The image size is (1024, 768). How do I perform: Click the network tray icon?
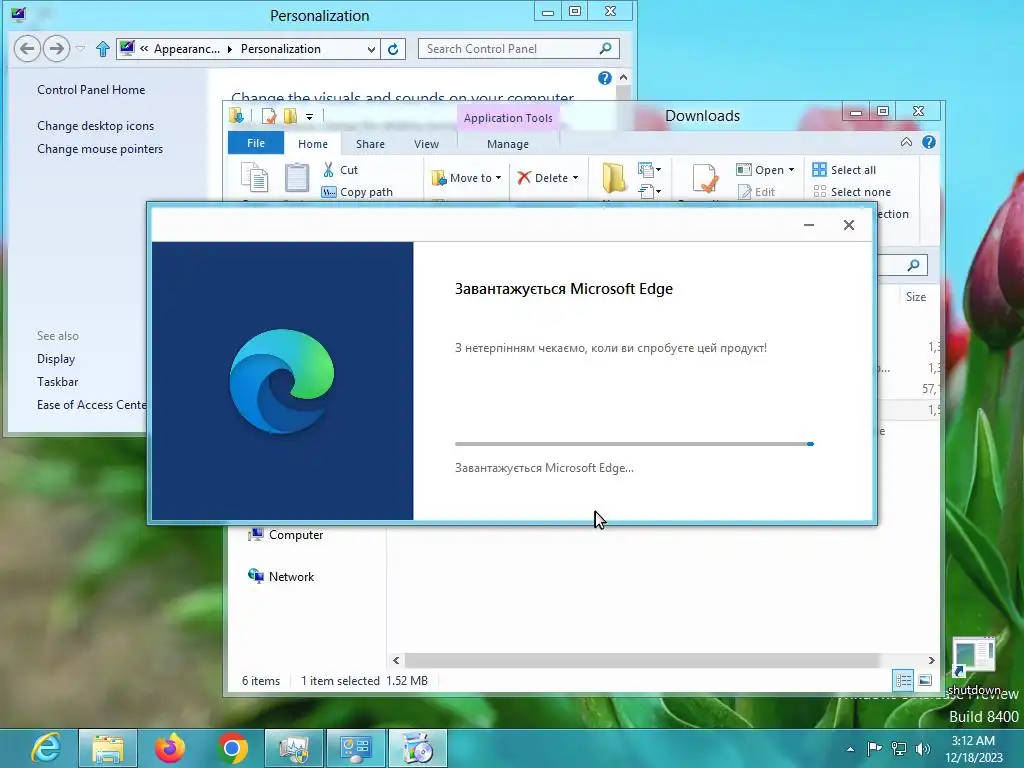(899, 748)
